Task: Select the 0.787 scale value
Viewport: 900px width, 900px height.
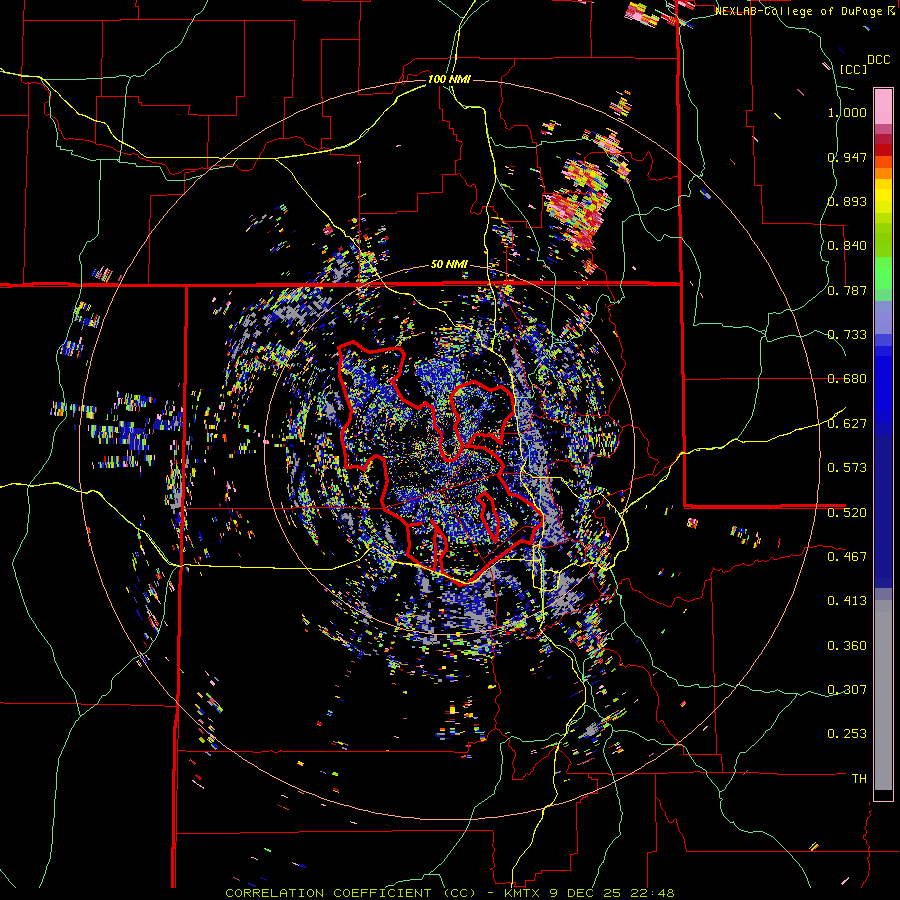Action: pyautogui.click(x=847, y=290)
